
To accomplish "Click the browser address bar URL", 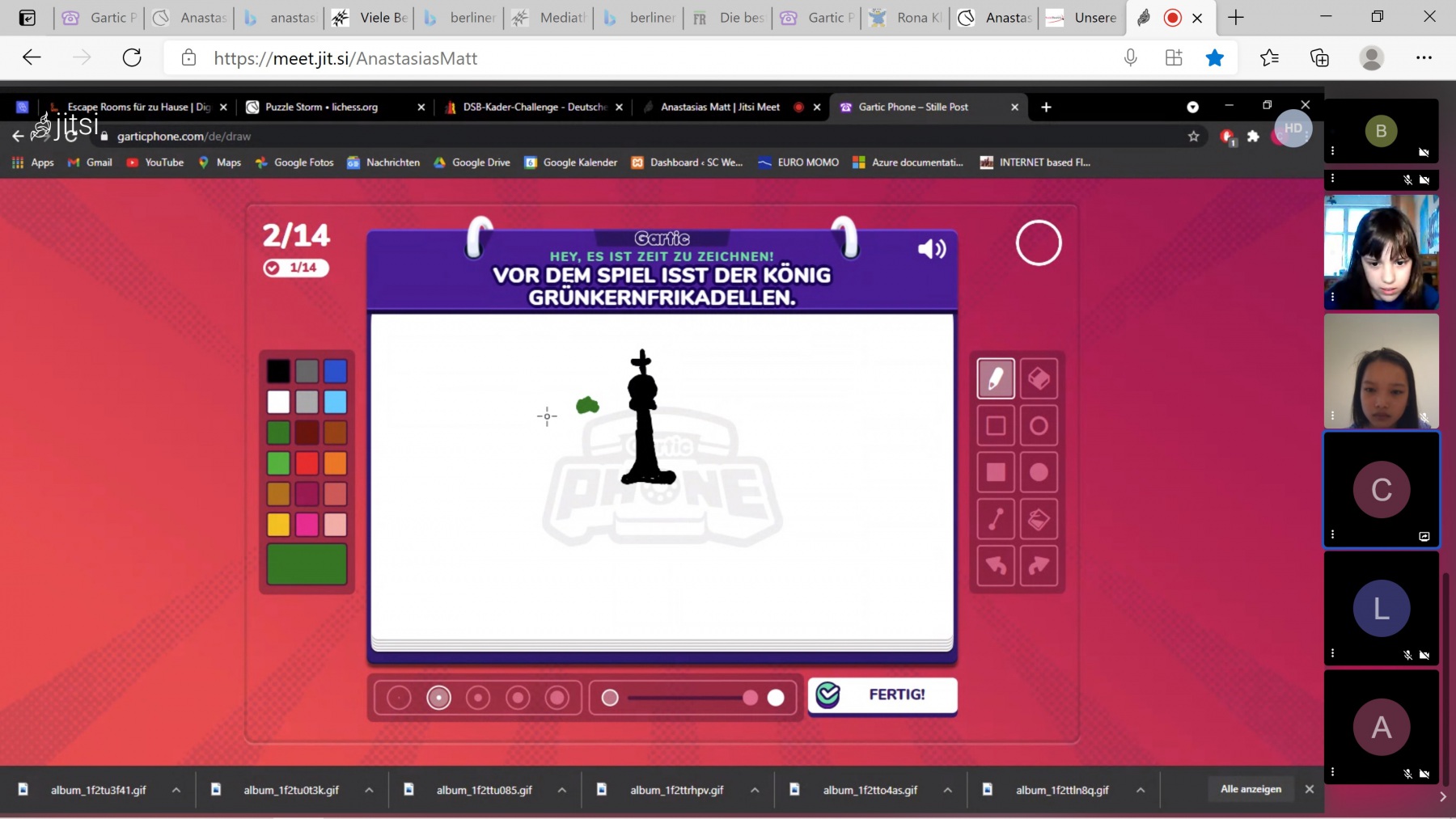I will click(x=345, y=58).
